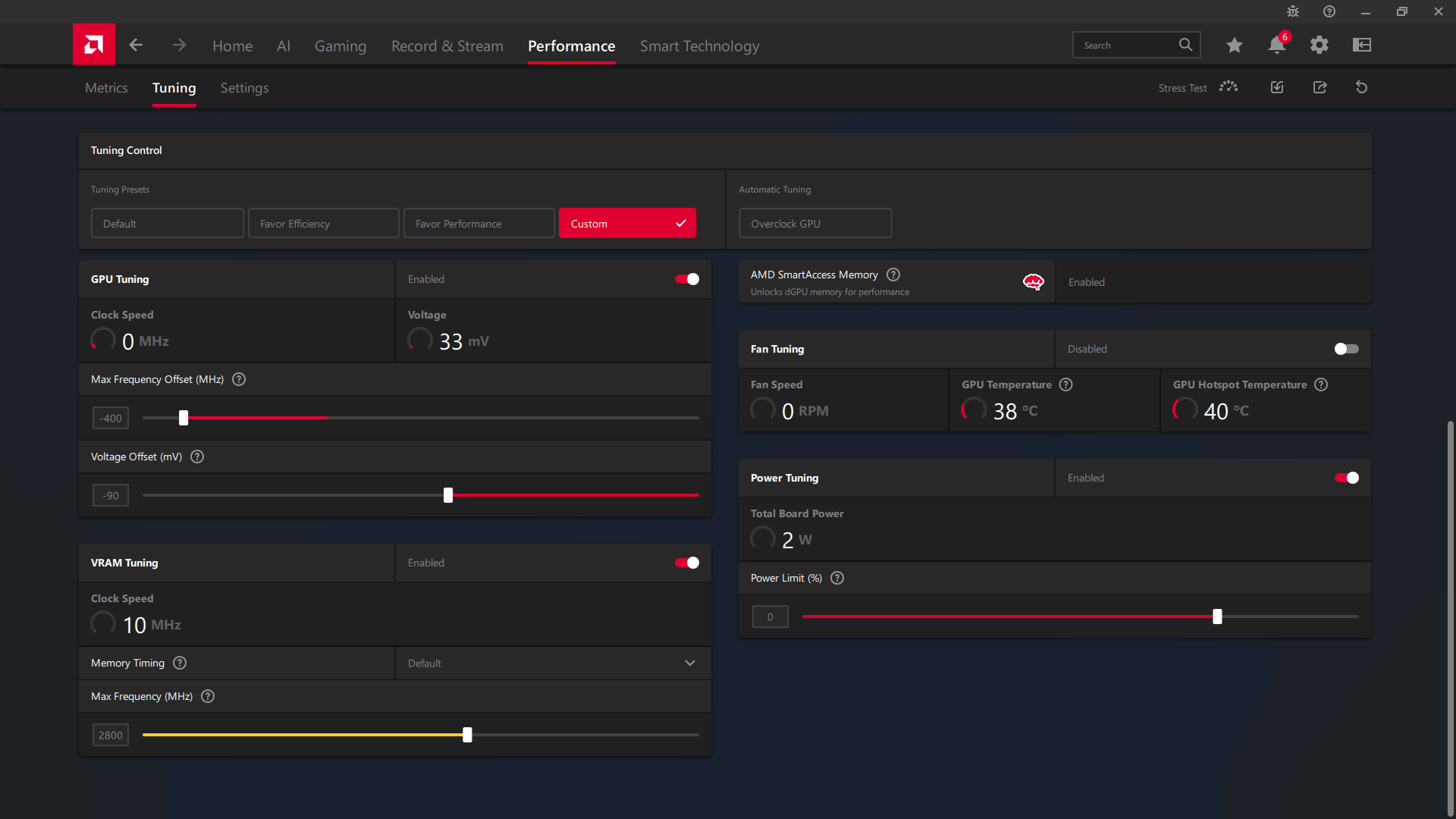Open the Home tab
The image size is (1456, 819).
pos(232,45)
